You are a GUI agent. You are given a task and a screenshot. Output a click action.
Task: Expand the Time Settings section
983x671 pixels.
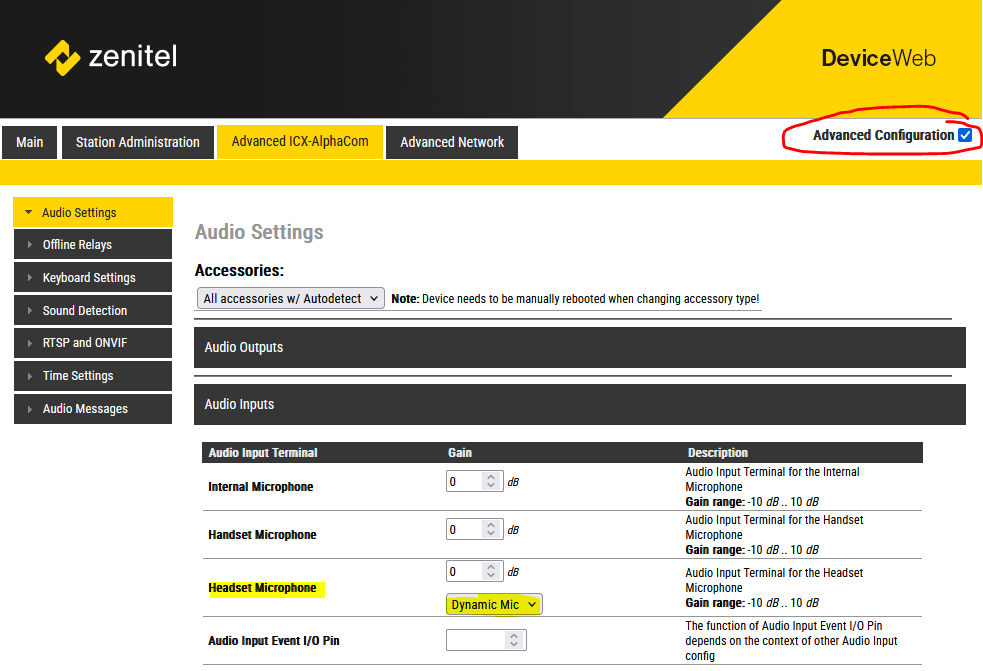click(92, 376)
